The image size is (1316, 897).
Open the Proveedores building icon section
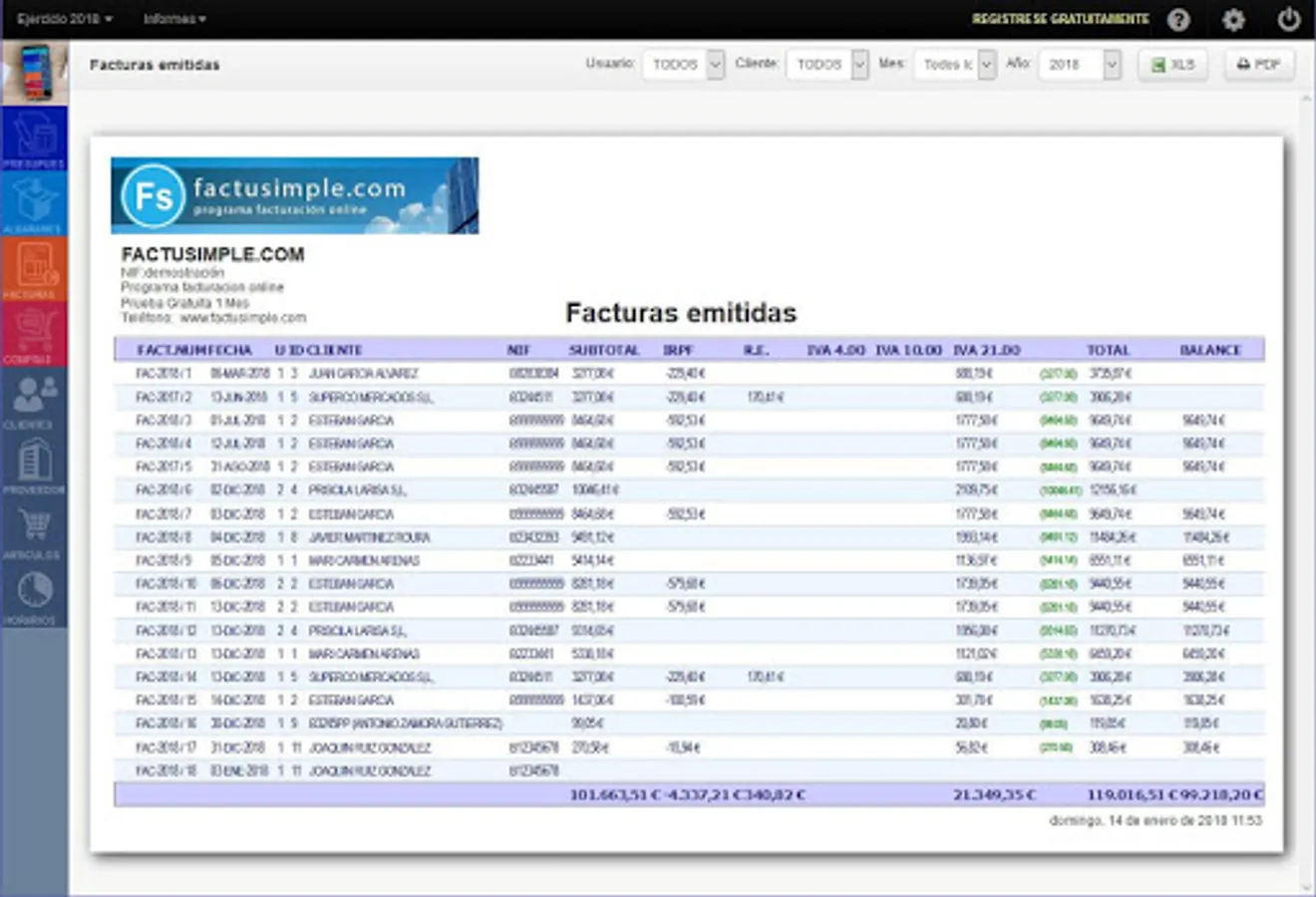(x=35, y=464)
